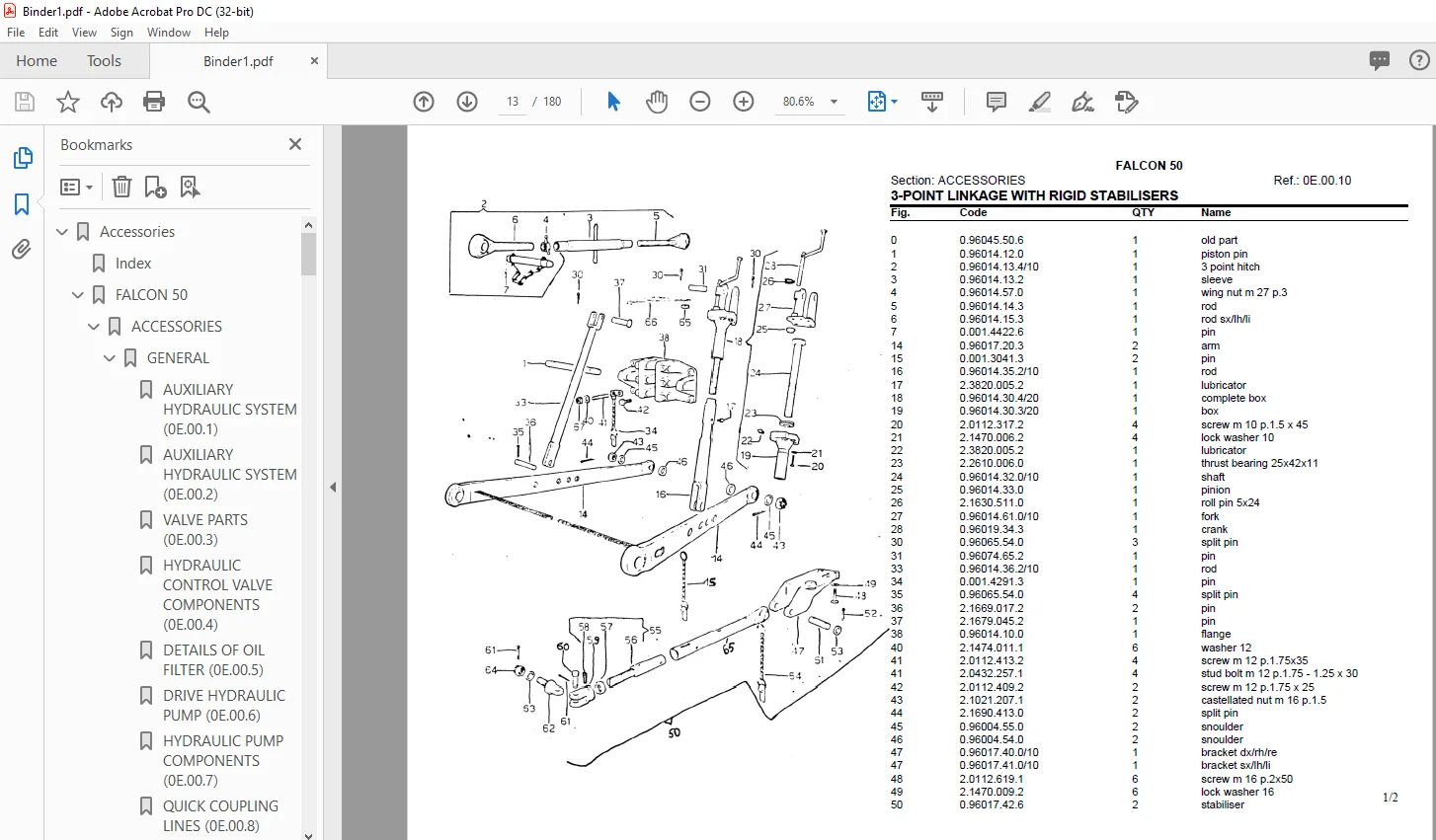Open the Help menu

click(x=217, y=33)
